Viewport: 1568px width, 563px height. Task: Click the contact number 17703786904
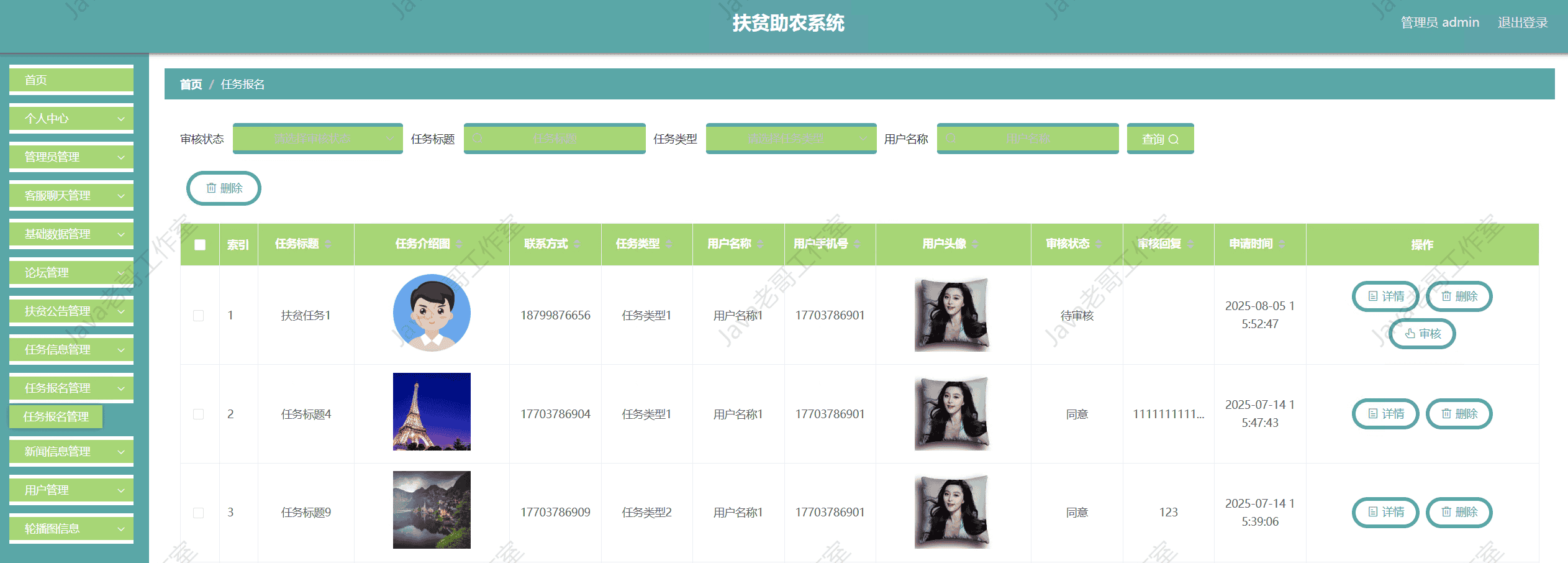[x=555, y=414]
